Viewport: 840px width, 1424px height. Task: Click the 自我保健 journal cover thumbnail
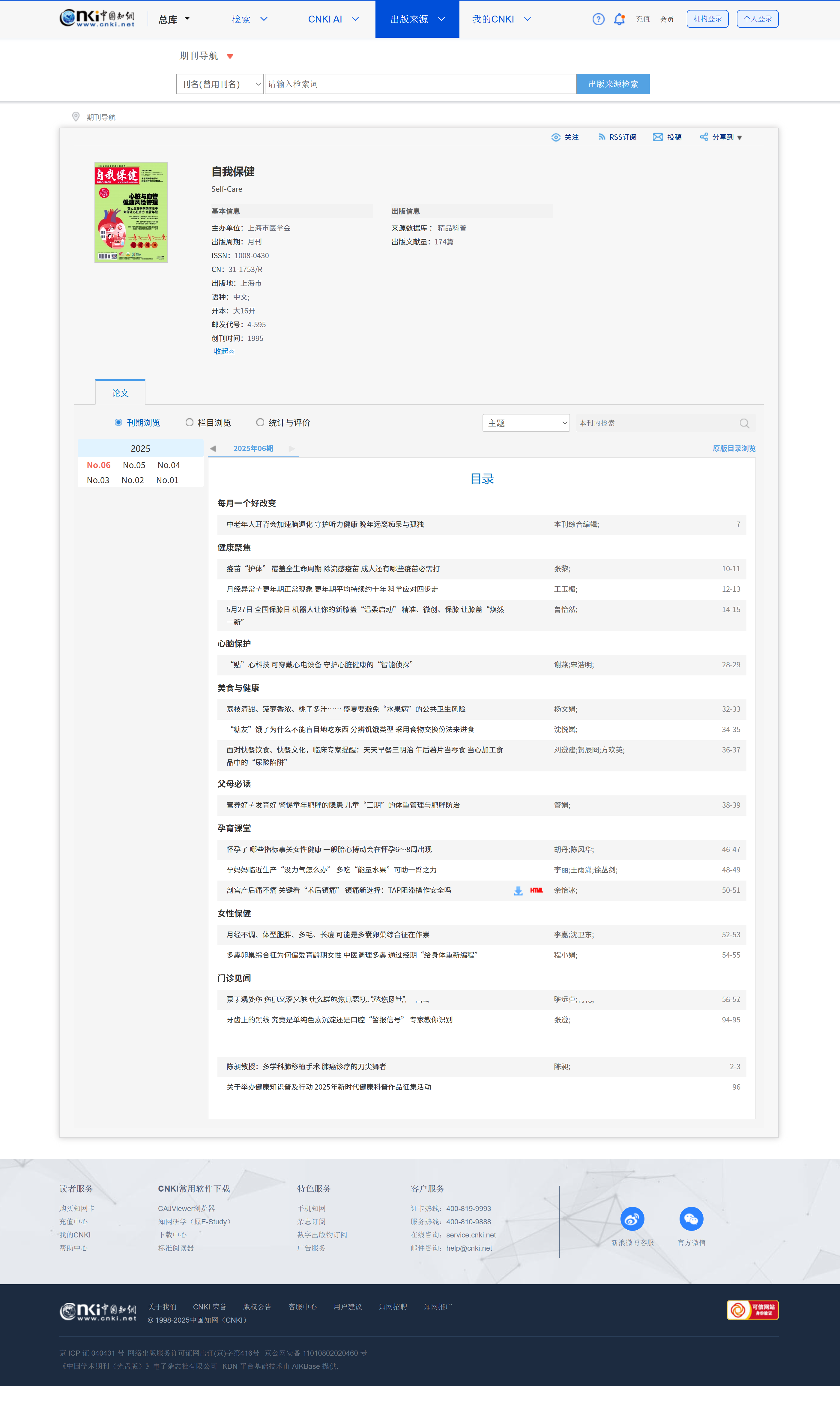(131, 212)
